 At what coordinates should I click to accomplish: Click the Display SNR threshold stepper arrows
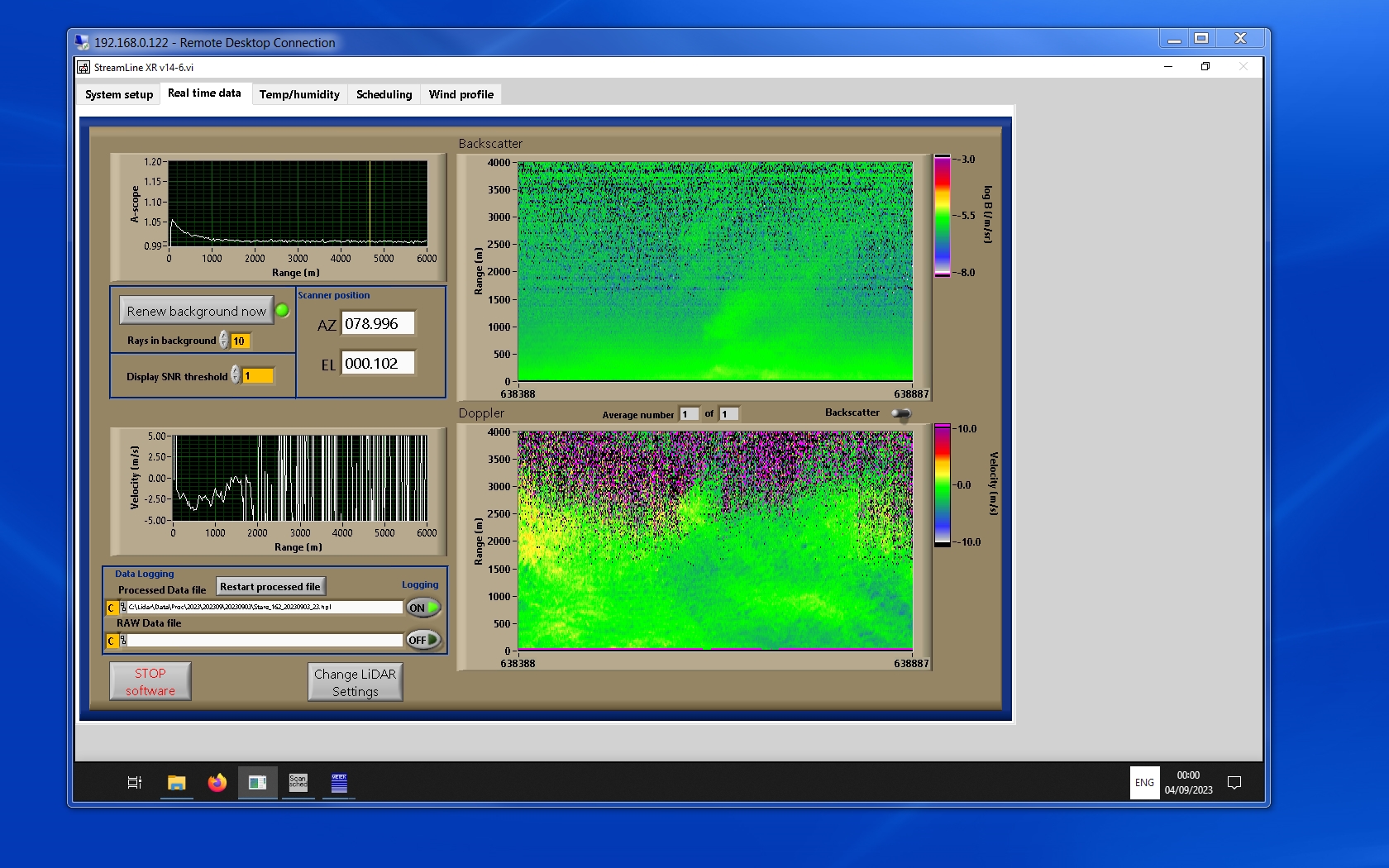(236, 375)
